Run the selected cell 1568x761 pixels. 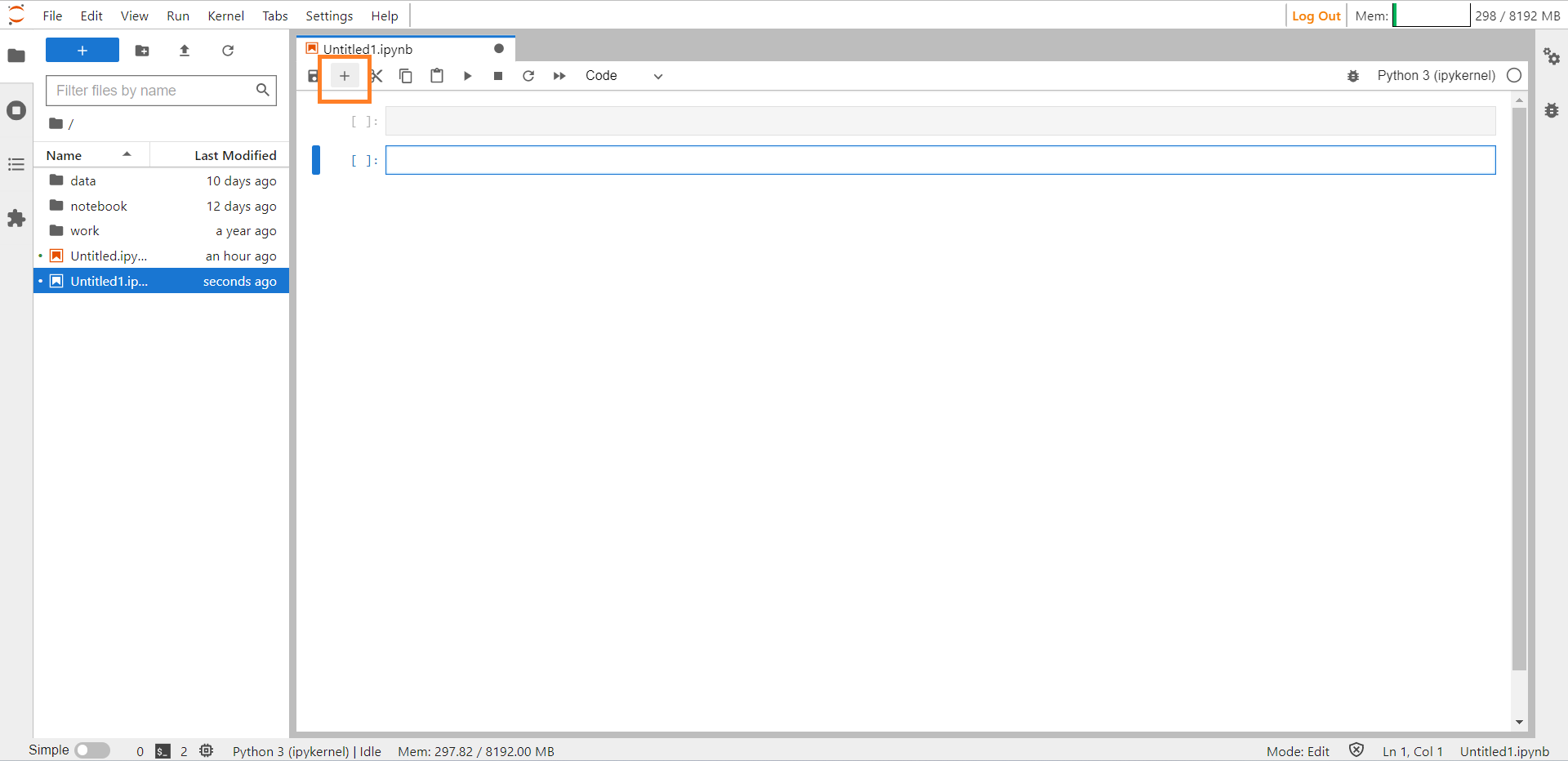467,76
